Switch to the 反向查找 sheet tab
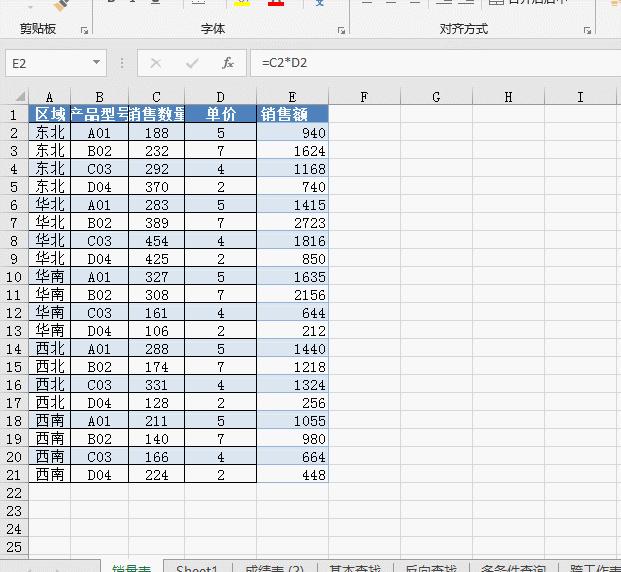621x572 pixels. coord(431,567)
